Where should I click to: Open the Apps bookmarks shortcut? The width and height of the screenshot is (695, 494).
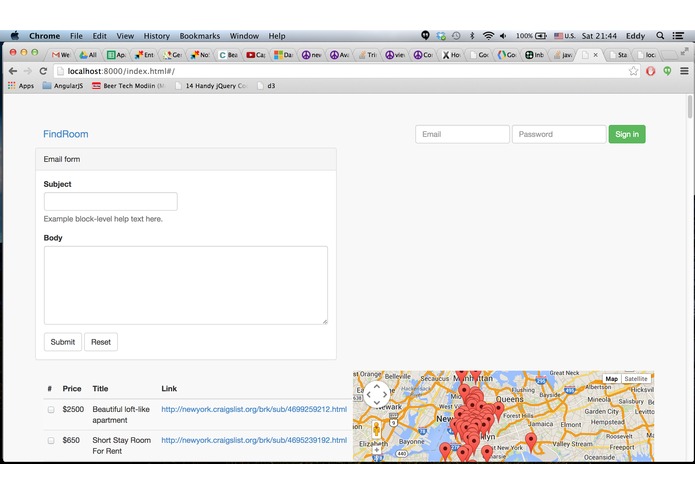pyautogui.click(x=21, y=86)
